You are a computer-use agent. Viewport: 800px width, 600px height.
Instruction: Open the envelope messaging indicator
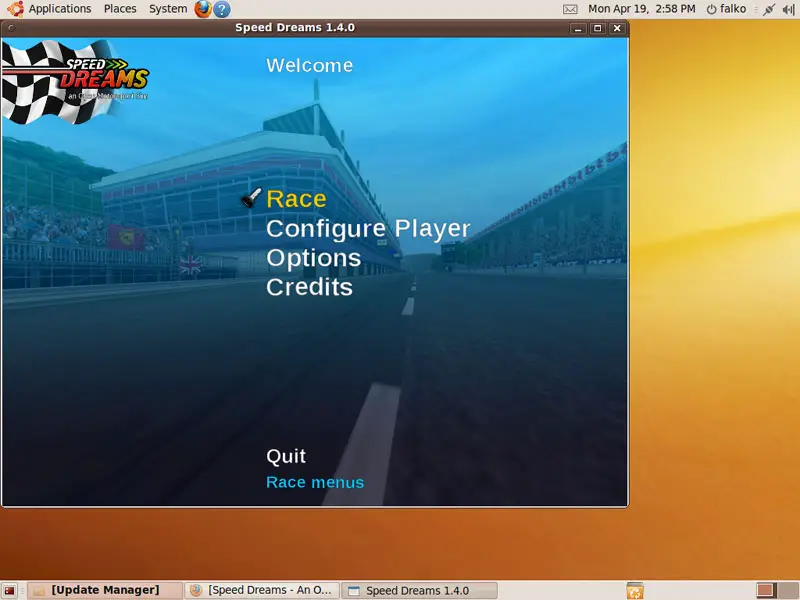(x=570, y=9)
